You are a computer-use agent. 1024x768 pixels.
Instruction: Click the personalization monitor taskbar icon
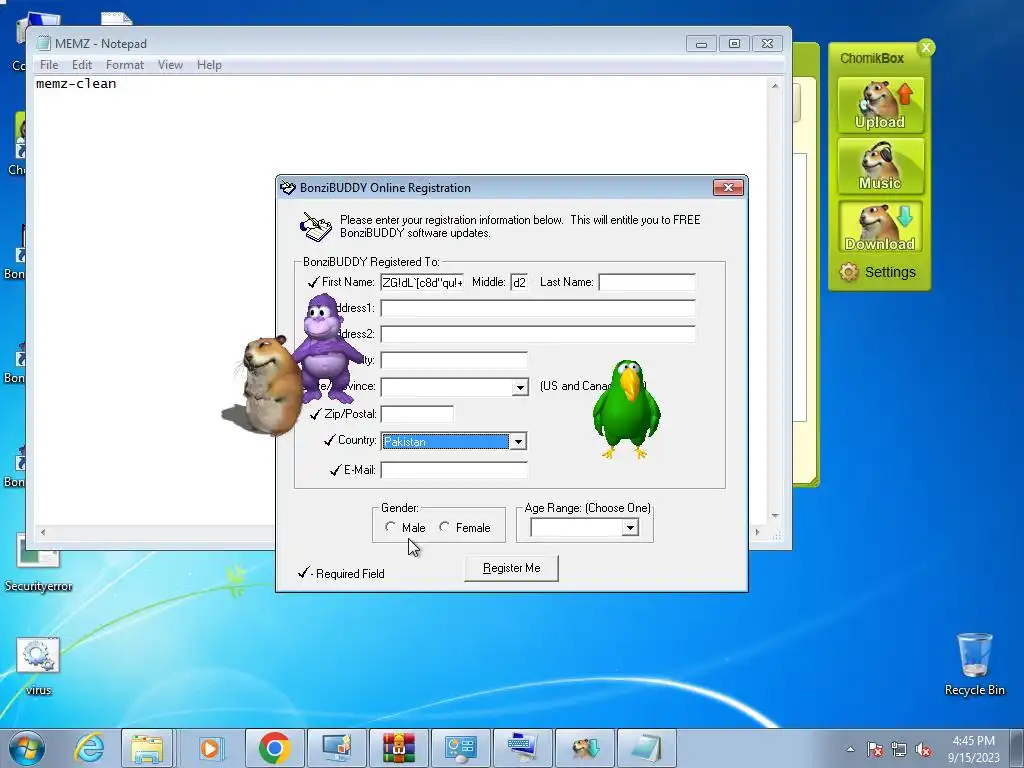(336, 748)
